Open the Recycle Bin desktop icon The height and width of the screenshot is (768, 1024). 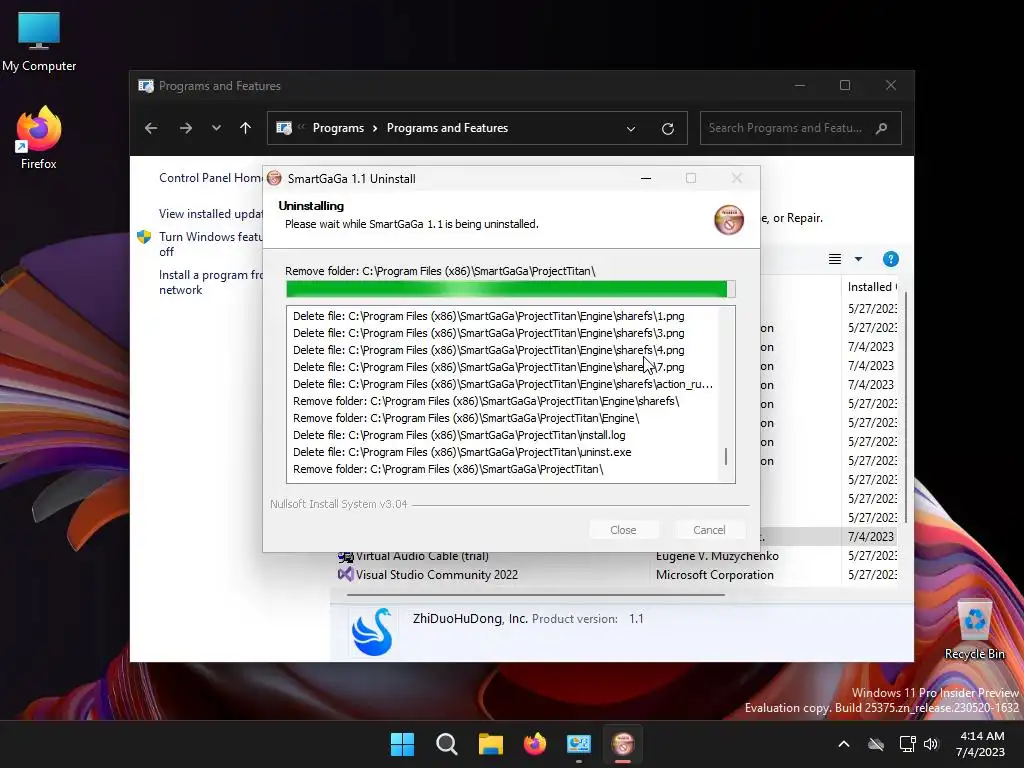[974, 630]
